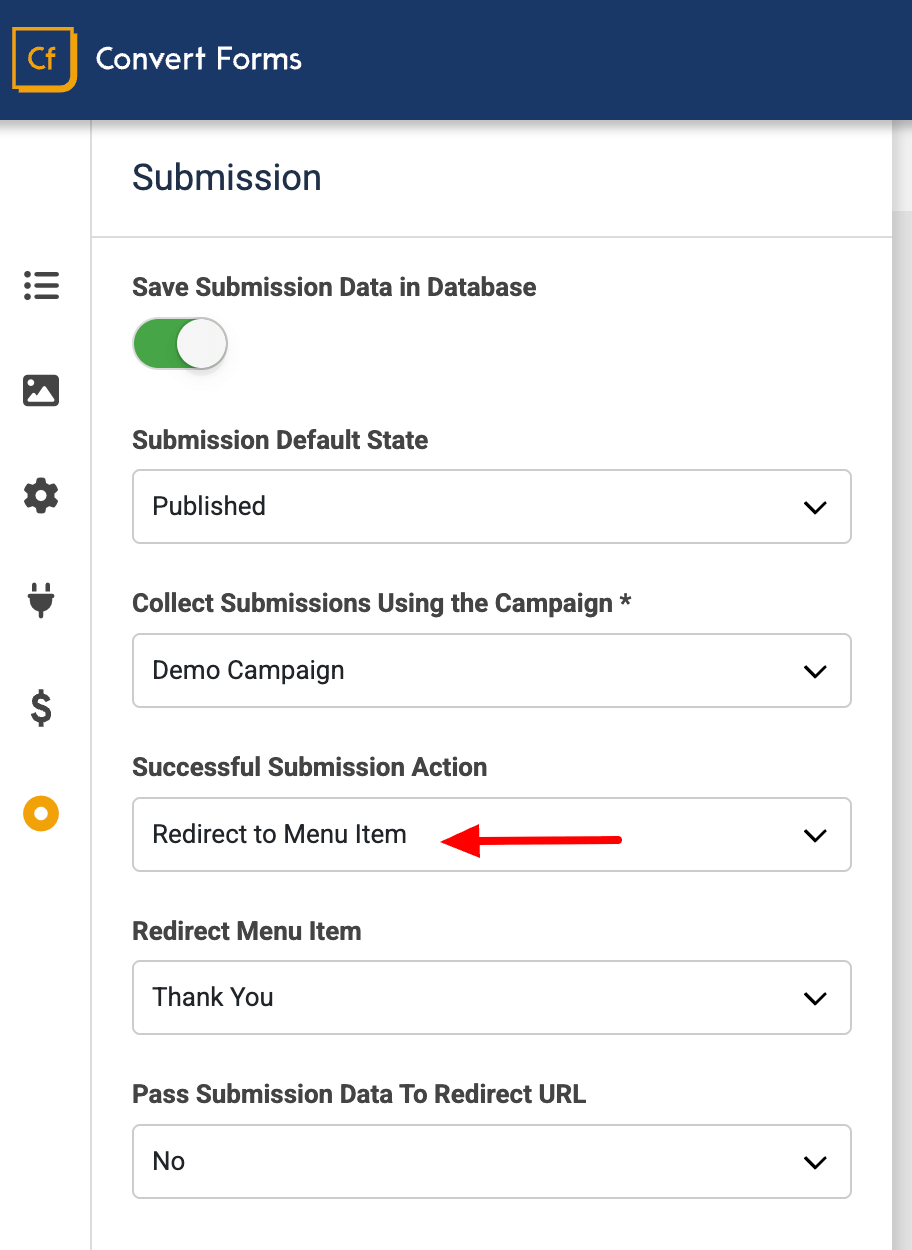Open the Submission Default State dropdown
This screenshot has width=912, height=1250.
[490, 506]
